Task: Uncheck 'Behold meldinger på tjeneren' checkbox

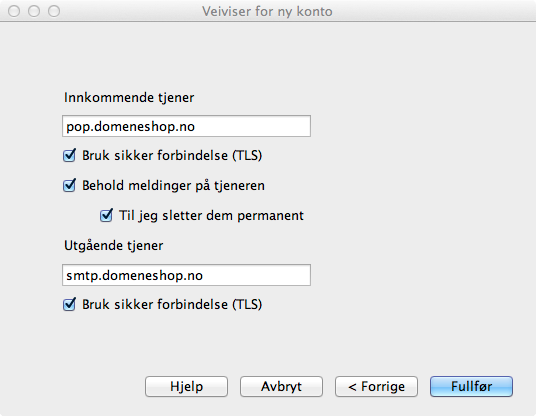Action: tap(69, 186)
